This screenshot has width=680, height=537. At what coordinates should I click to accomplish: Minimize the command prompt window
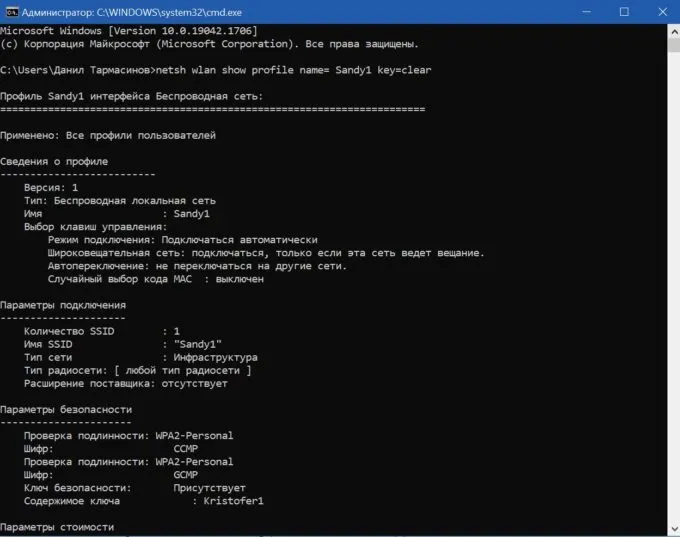578,11
